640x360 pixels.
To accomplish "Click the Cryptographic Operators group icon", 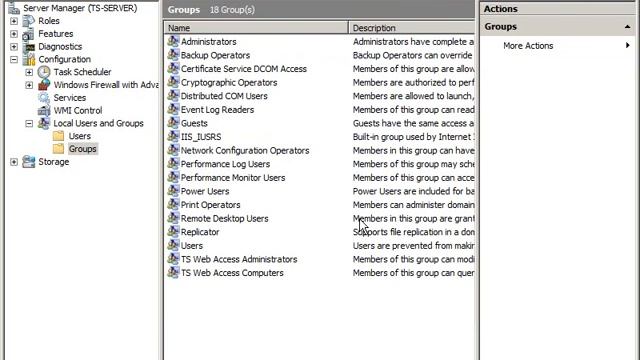I will (173, 82).
